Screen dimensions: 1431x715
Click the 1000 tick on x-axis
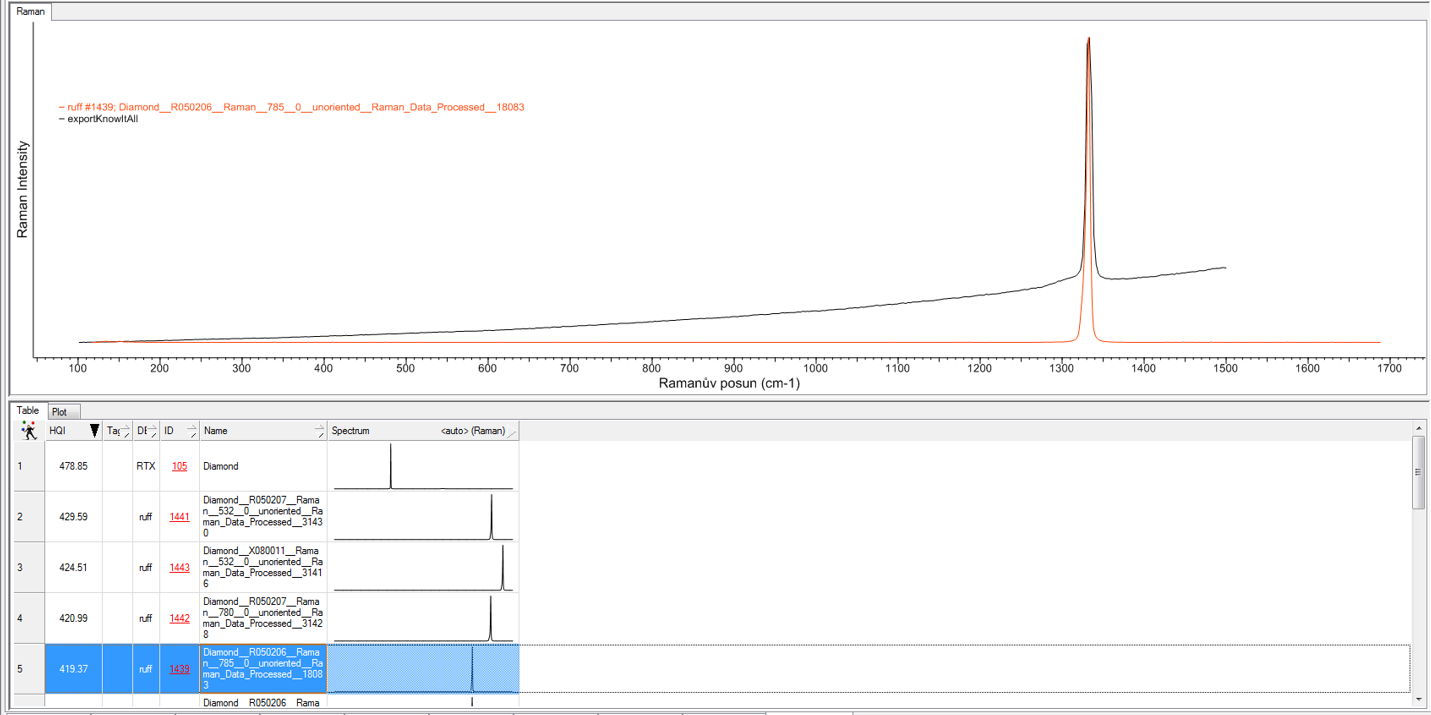coord(815,369)
